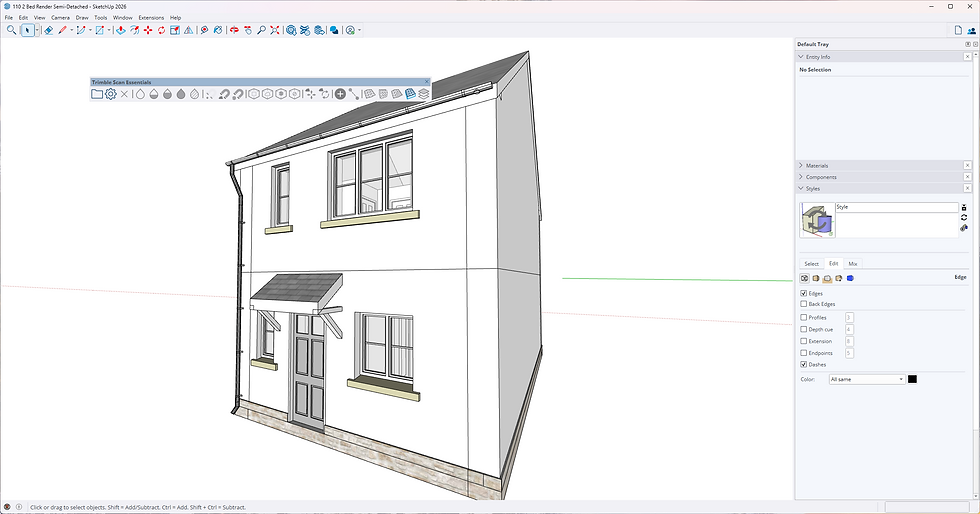Click the fully filled droplet icon
The image size is (980, 514).
pyautogui.click(x=181, y=94)
